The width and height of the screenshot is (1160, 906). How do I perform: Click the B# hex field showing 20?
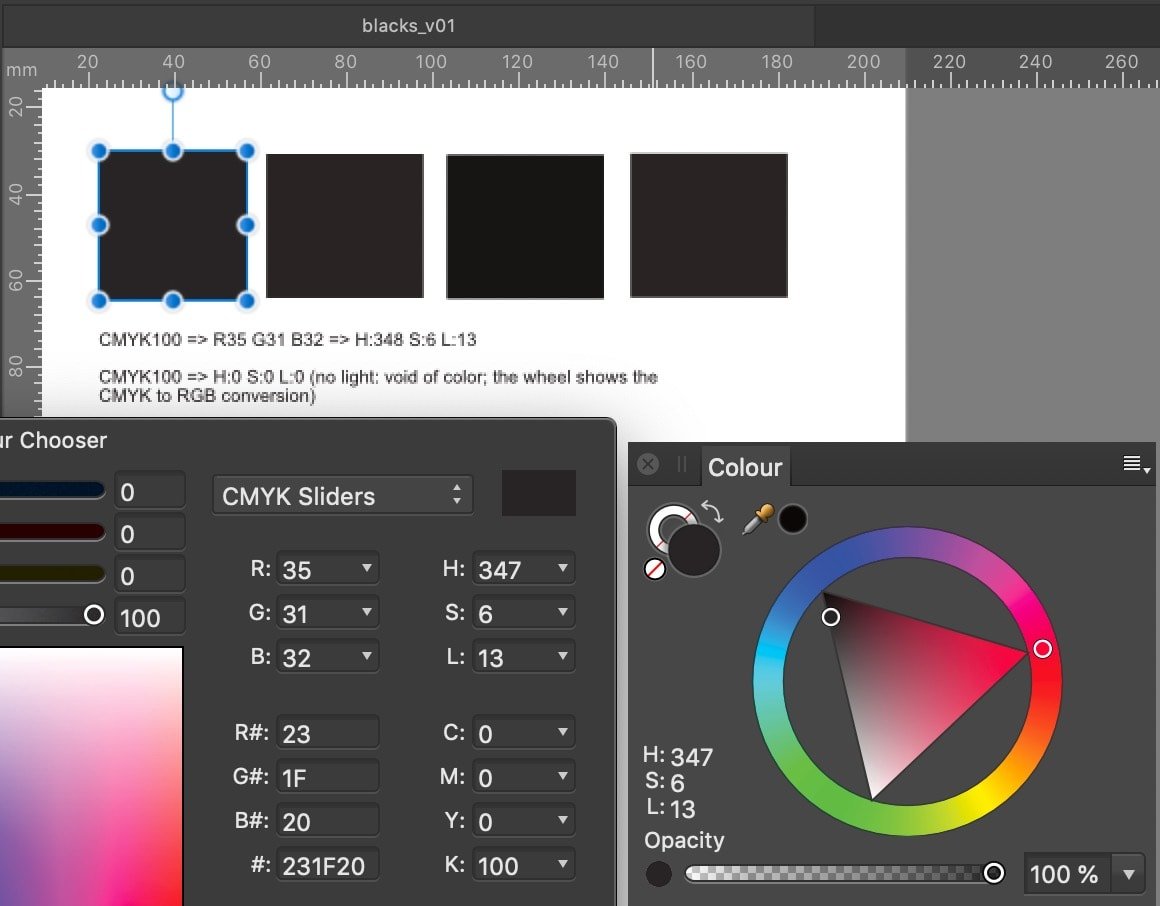point(328,821)
